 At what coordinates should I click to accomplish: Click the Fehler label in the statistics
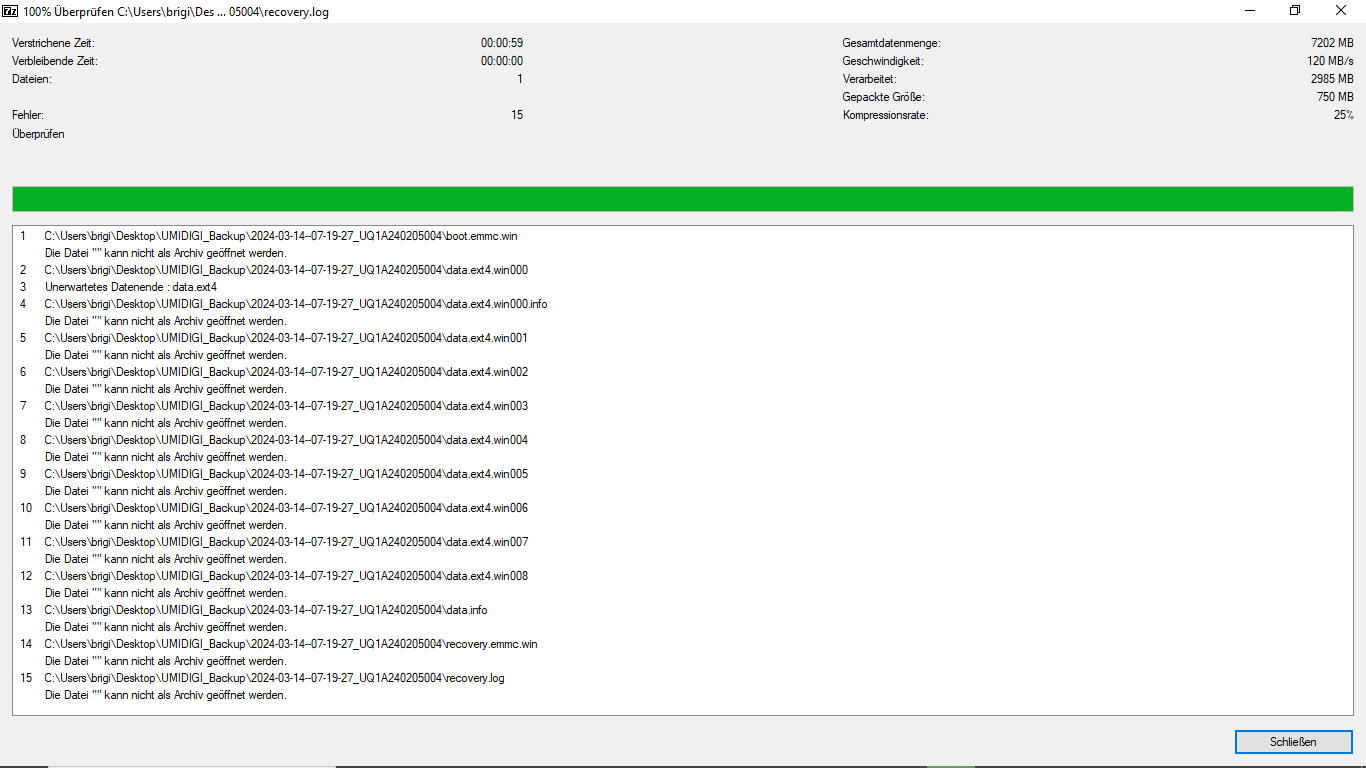click(x=28, y=115)
